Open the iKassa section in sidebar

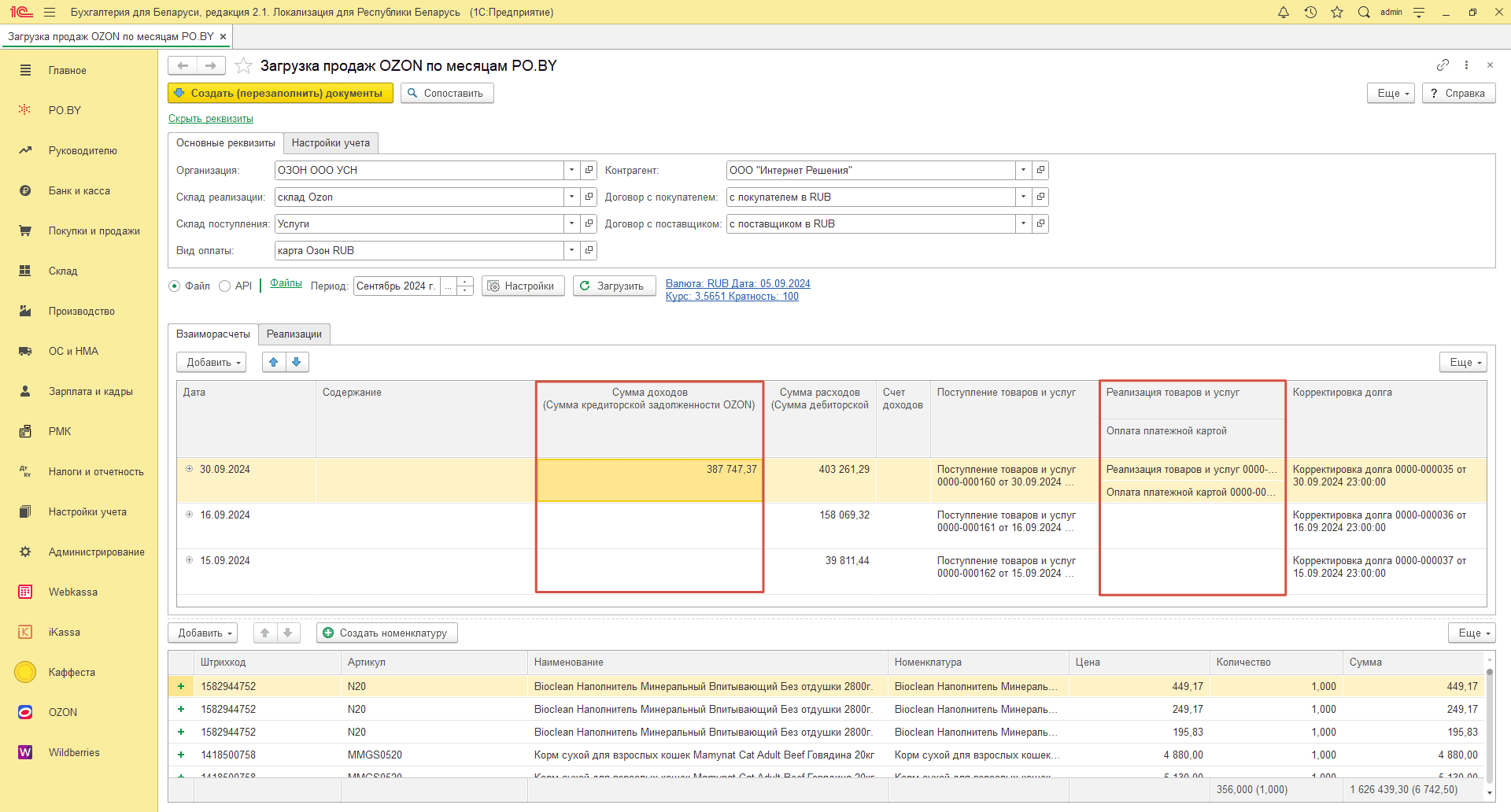pos(65,632)
